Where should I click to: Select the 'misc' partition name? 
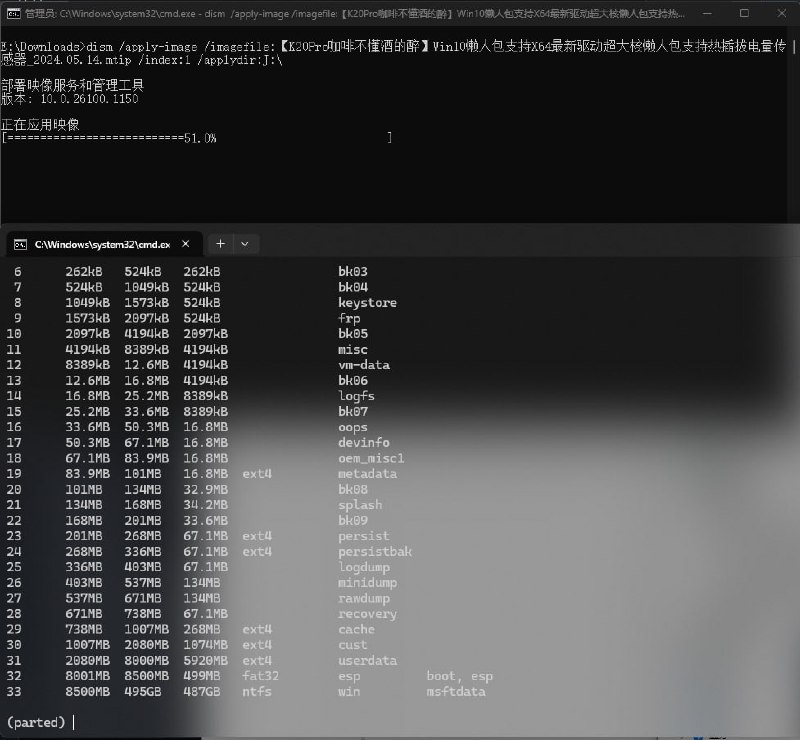tap(353, 350)
